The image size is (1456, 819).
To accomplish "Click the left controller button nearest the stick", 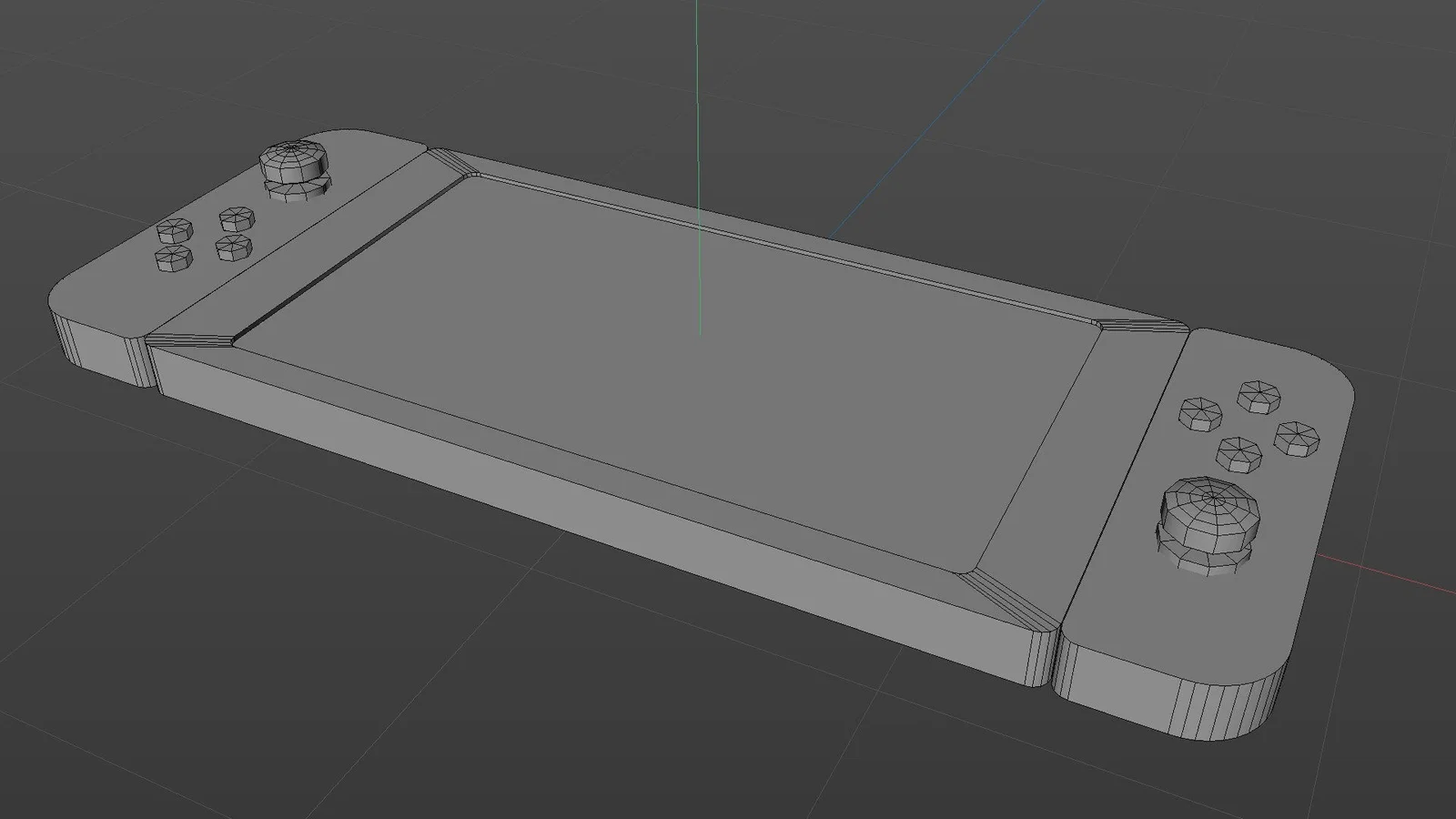I will click(x=235, y=218).
